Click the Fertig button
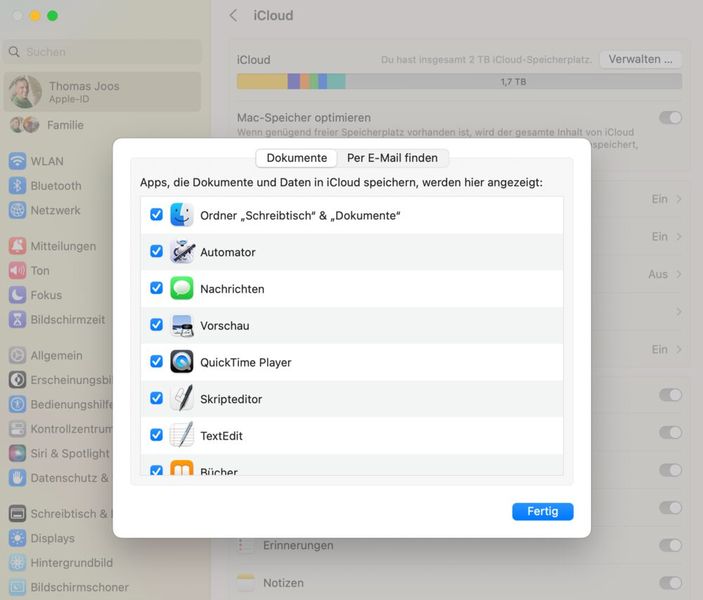This screenshot has height=600, width=703. [542, 512]
